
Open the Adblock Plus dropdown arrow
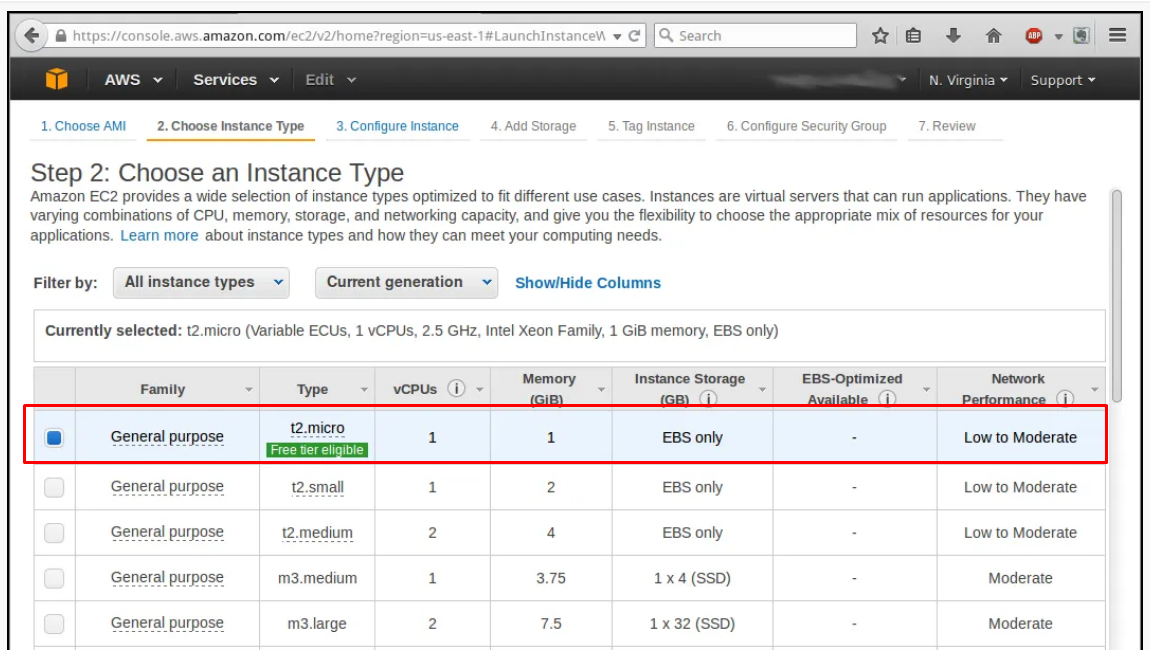tap(1058, 36)
